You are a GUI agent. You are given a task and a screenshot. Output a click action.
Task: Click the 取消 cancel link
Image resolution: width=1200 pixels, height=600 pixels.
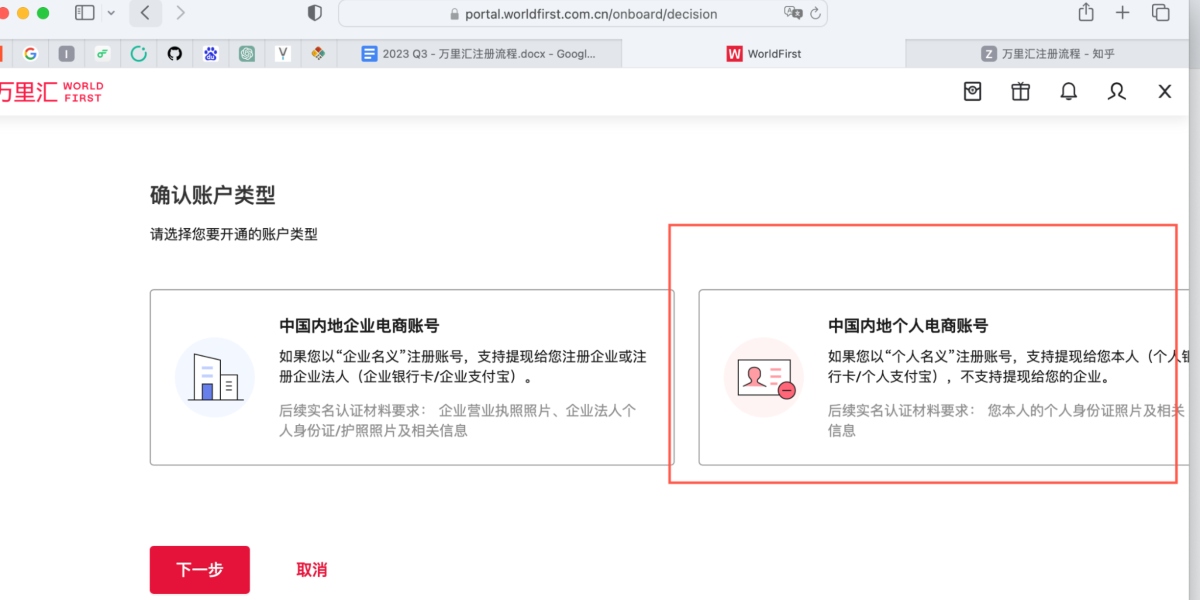pyautogui.click(x=311, y=570)
